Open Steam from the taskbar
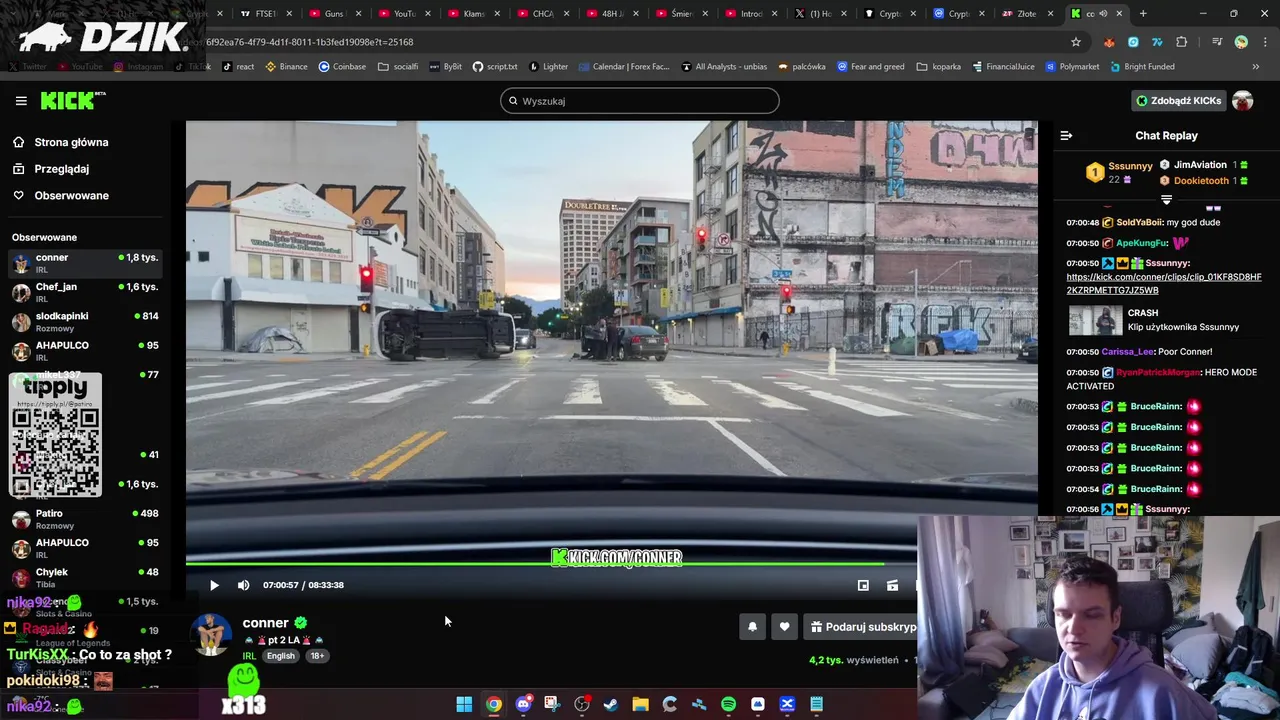The image size is (1280, 720). pos(611,704)
